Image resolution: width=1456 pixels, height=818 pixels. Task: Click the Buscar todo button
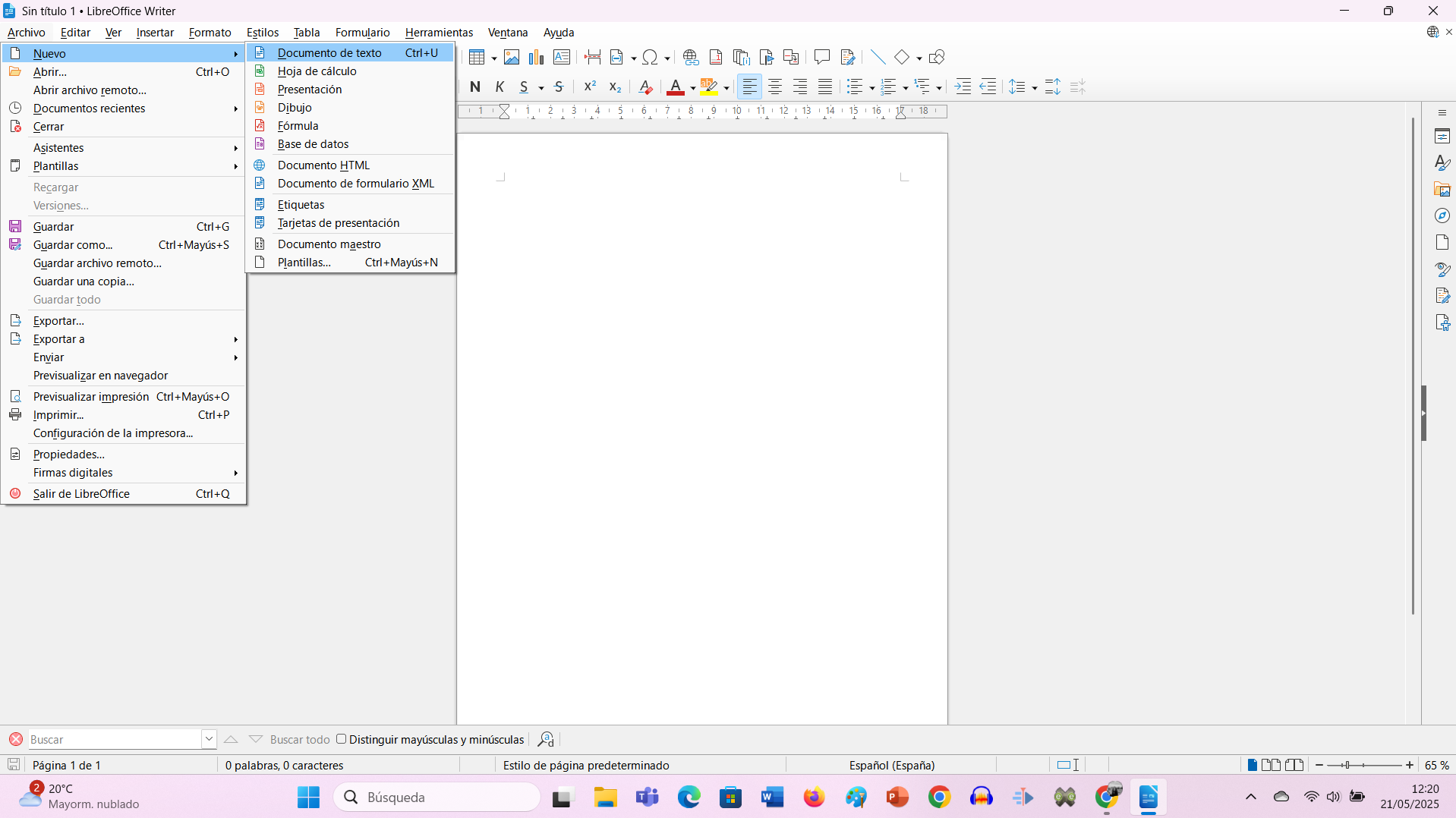[x=300, y=739]
